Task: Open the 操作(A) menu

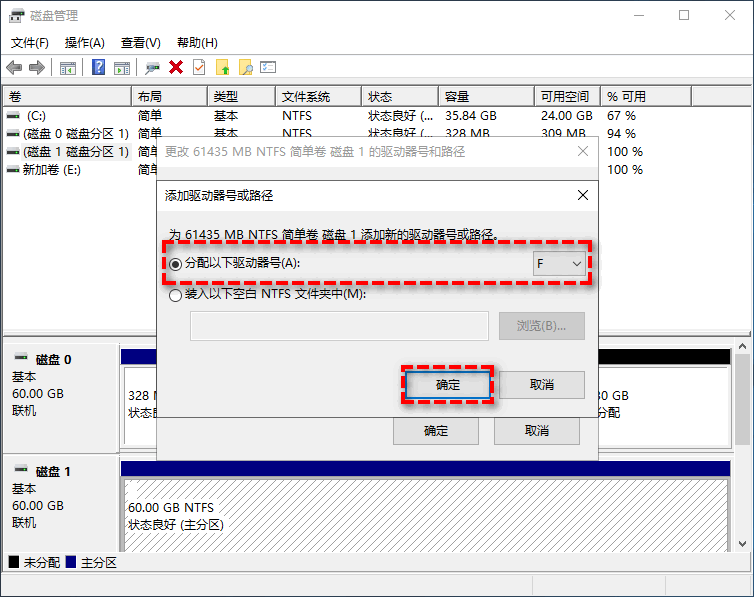Action: pyautogui.click(x=85, y=43)
